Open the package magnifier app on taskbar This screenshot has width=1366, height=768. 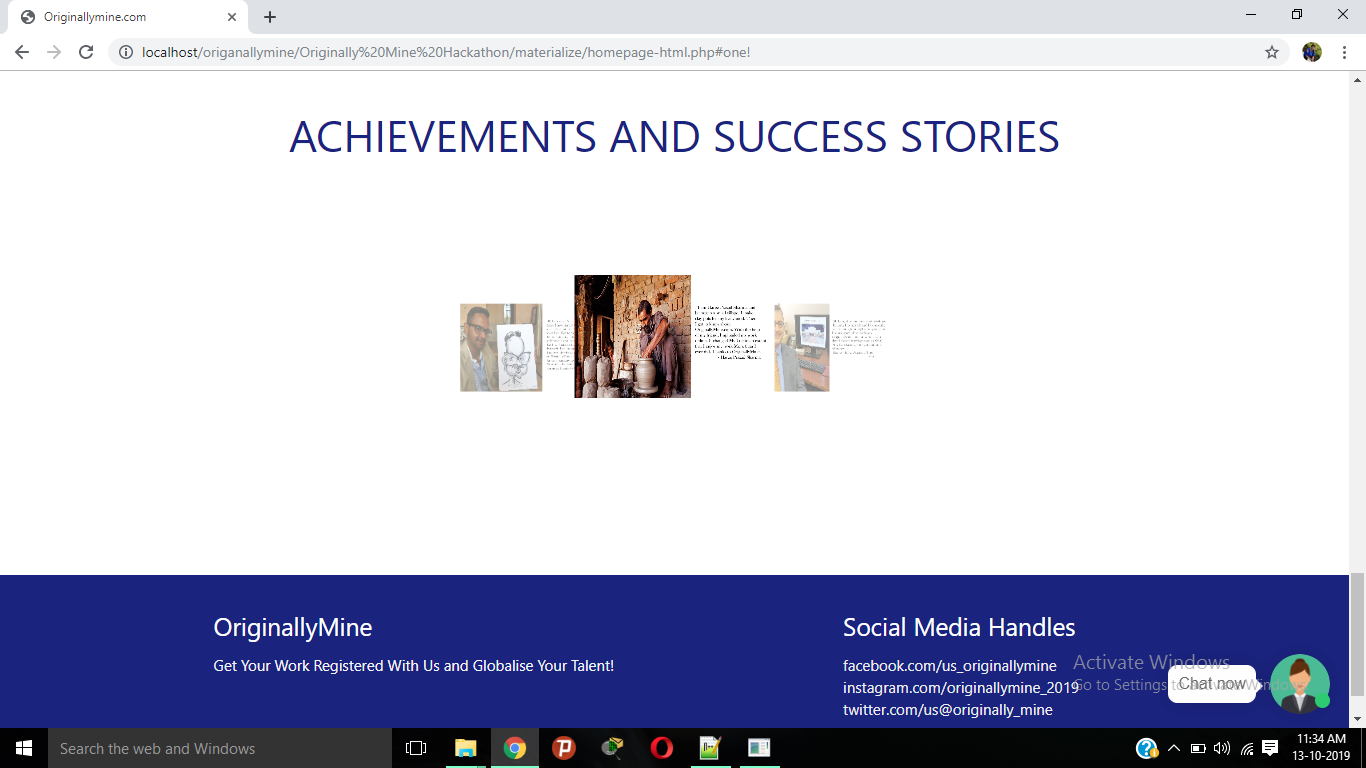click(x=612, y=748)
